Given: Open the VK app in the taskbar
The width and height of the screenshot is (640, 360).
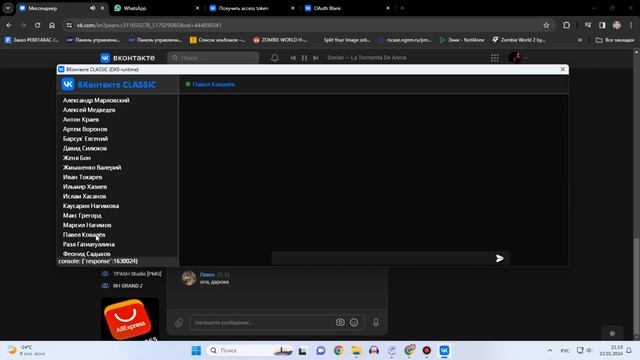Looking at the screenshot, I should coord(444,350).
